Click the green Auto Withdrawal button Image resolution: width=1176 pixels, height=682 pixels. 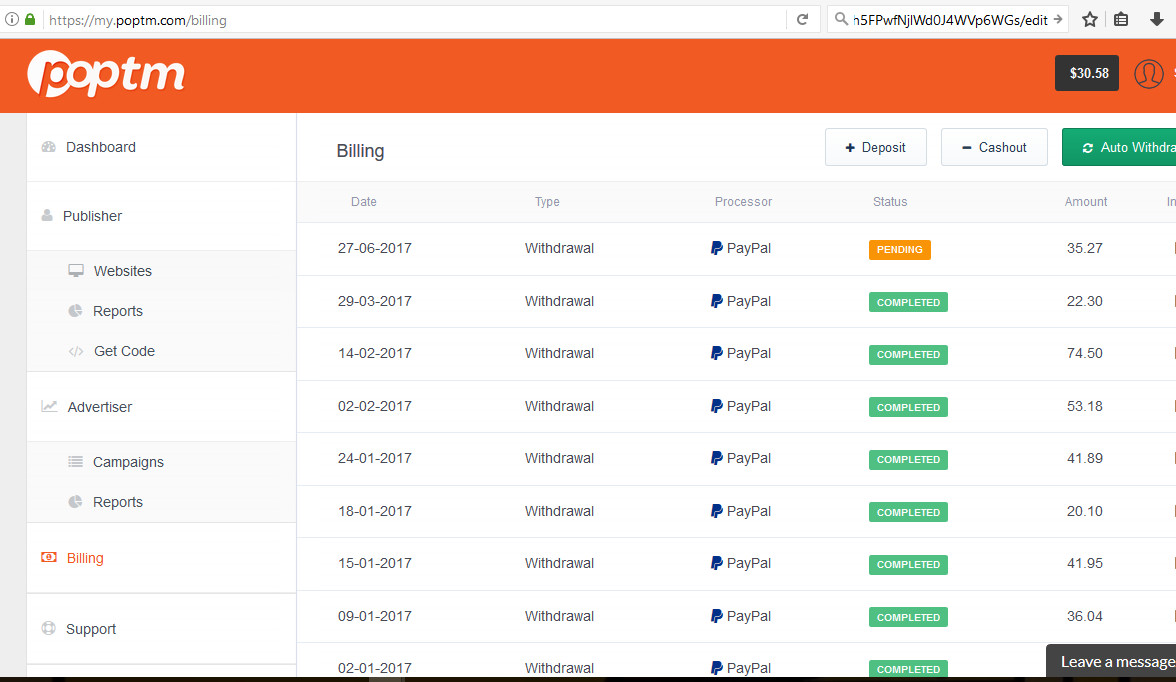coord(1119,147)
